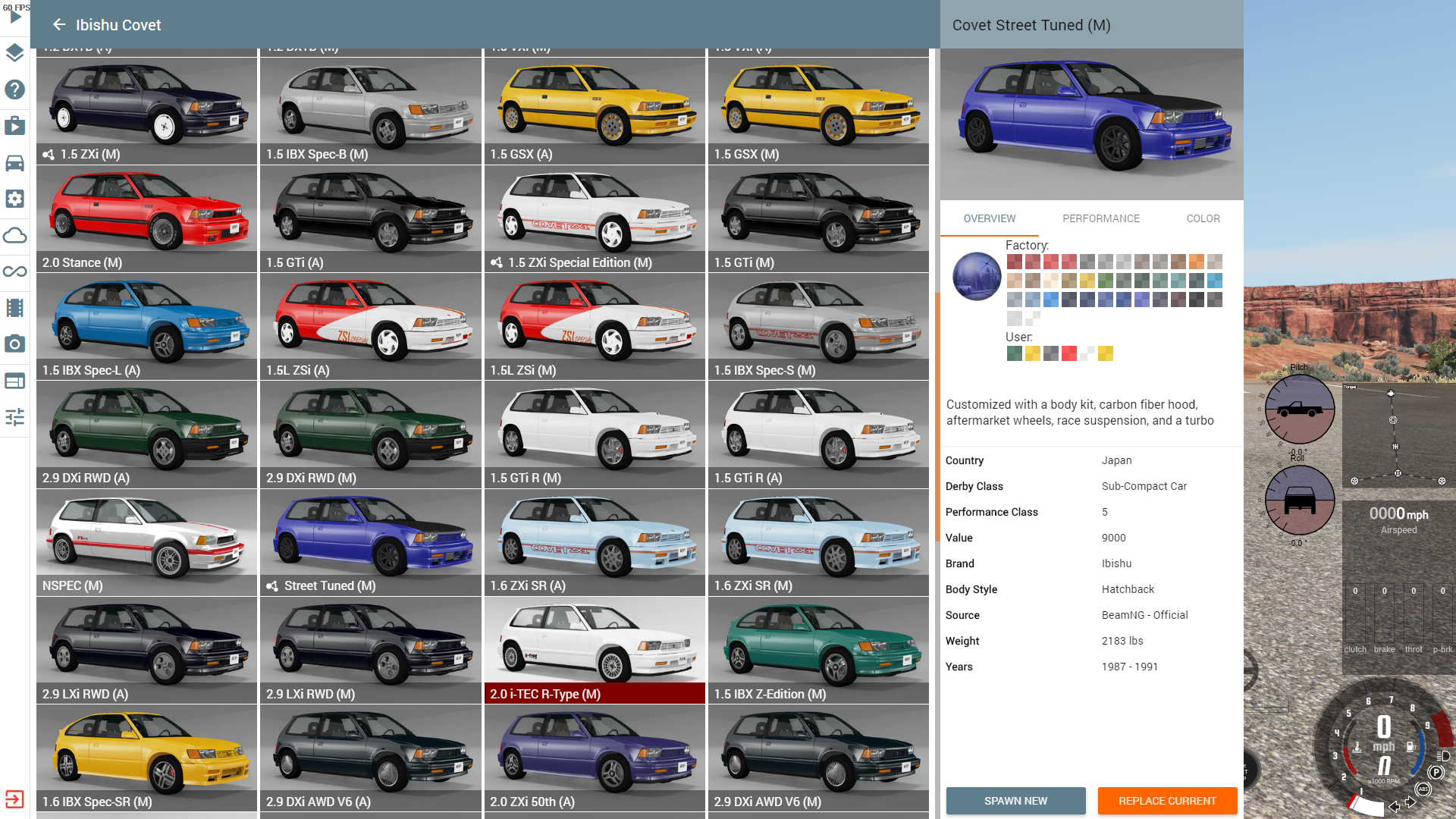
Task: Open the environment cloud icon
Action: click(14, 235)
